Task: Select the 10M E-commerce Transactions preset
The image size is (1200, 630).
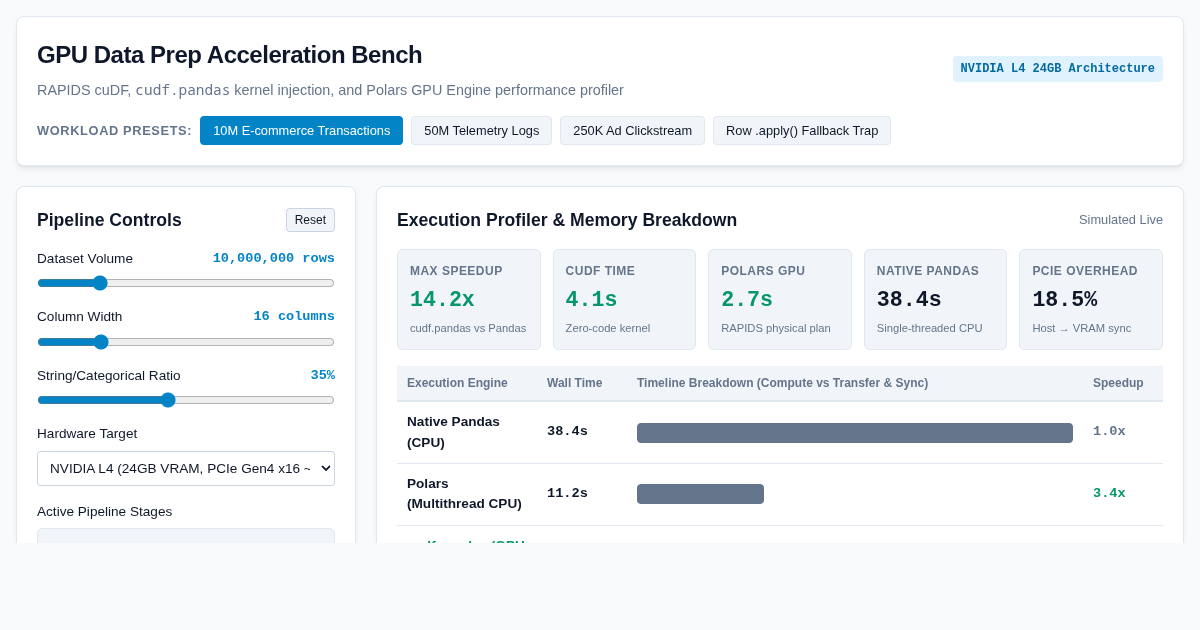Action: [301, 131]
